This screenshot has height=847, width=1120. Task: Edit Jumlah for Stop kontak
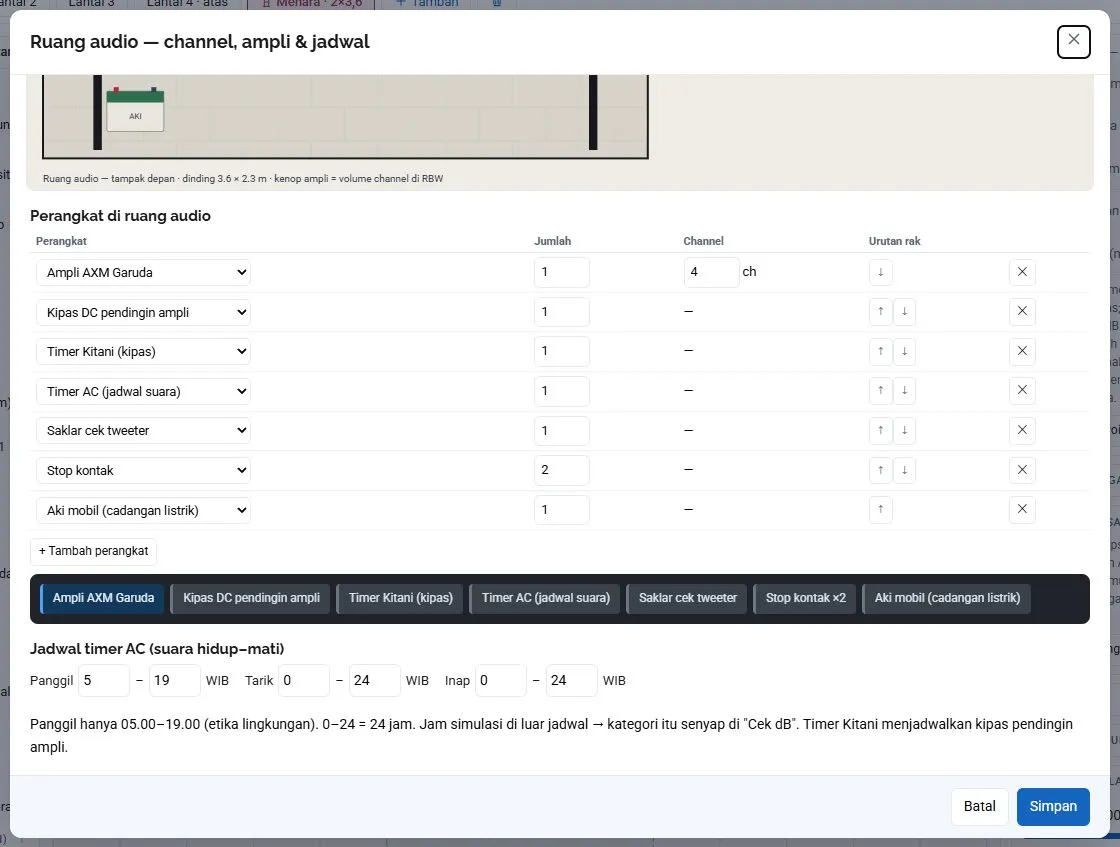[561, 470]
